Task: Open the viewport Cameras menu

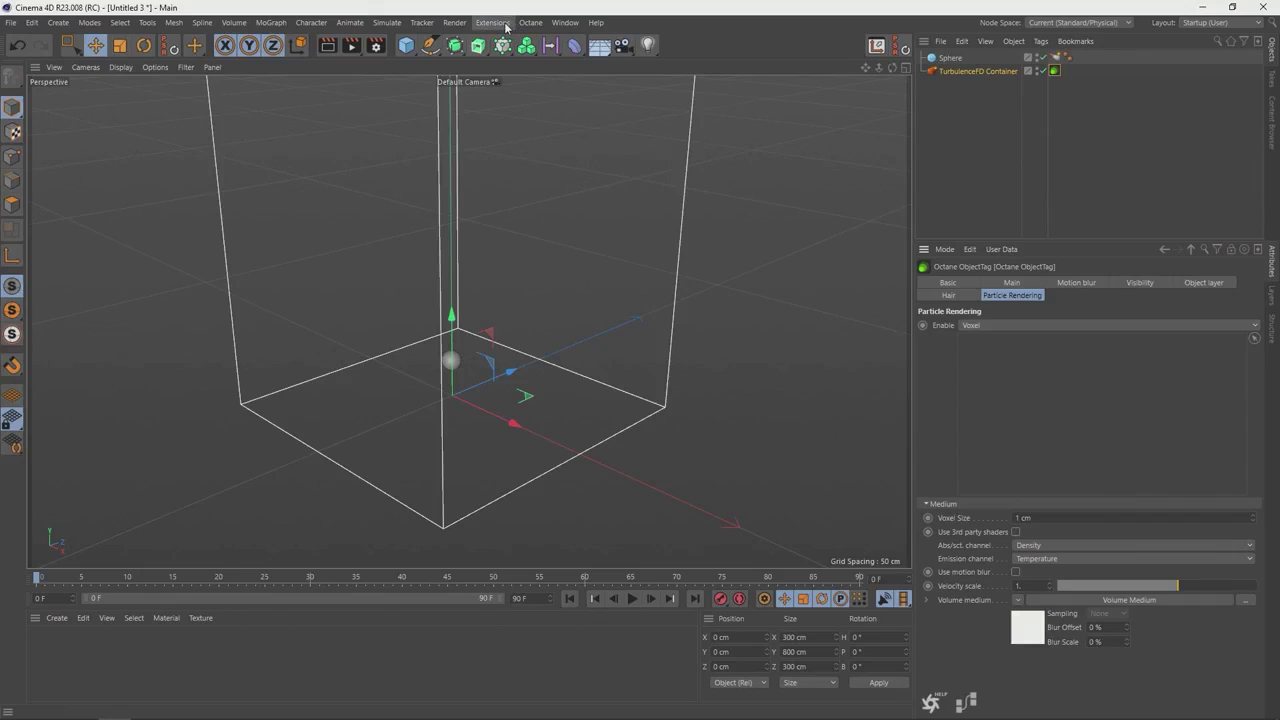Action: pos(85,68)
